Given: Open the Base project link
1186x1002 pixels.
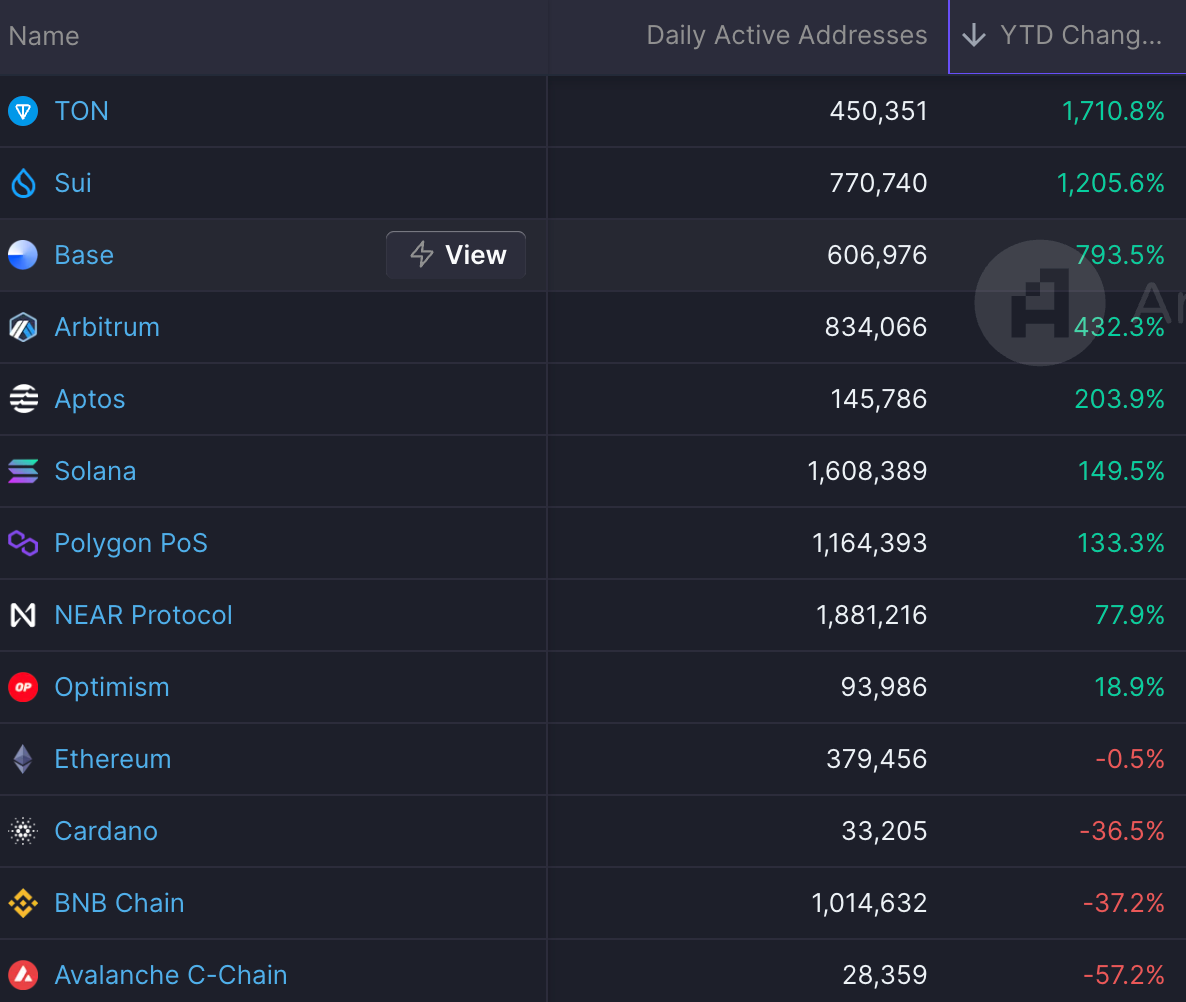Looking at the screenshot, I should pos(84,255).
